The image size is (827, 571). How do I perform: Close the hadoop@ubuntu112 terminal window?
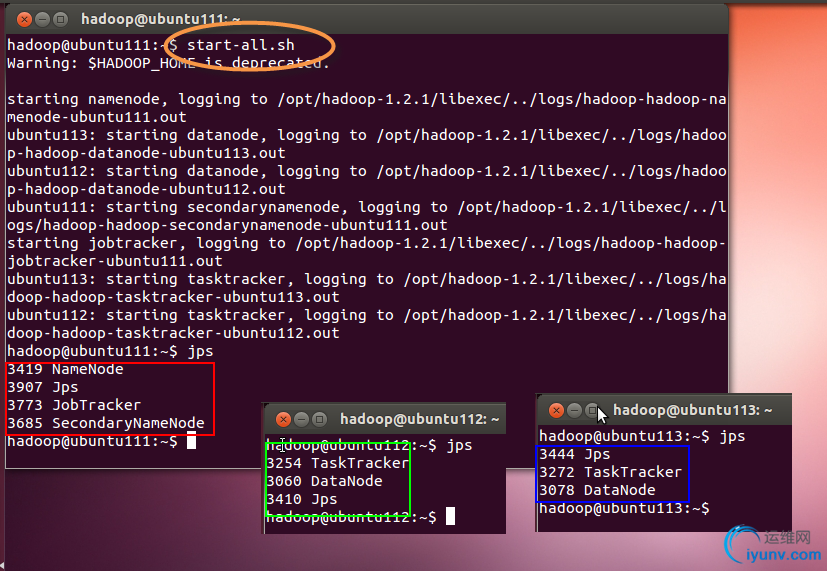(283, 419)
